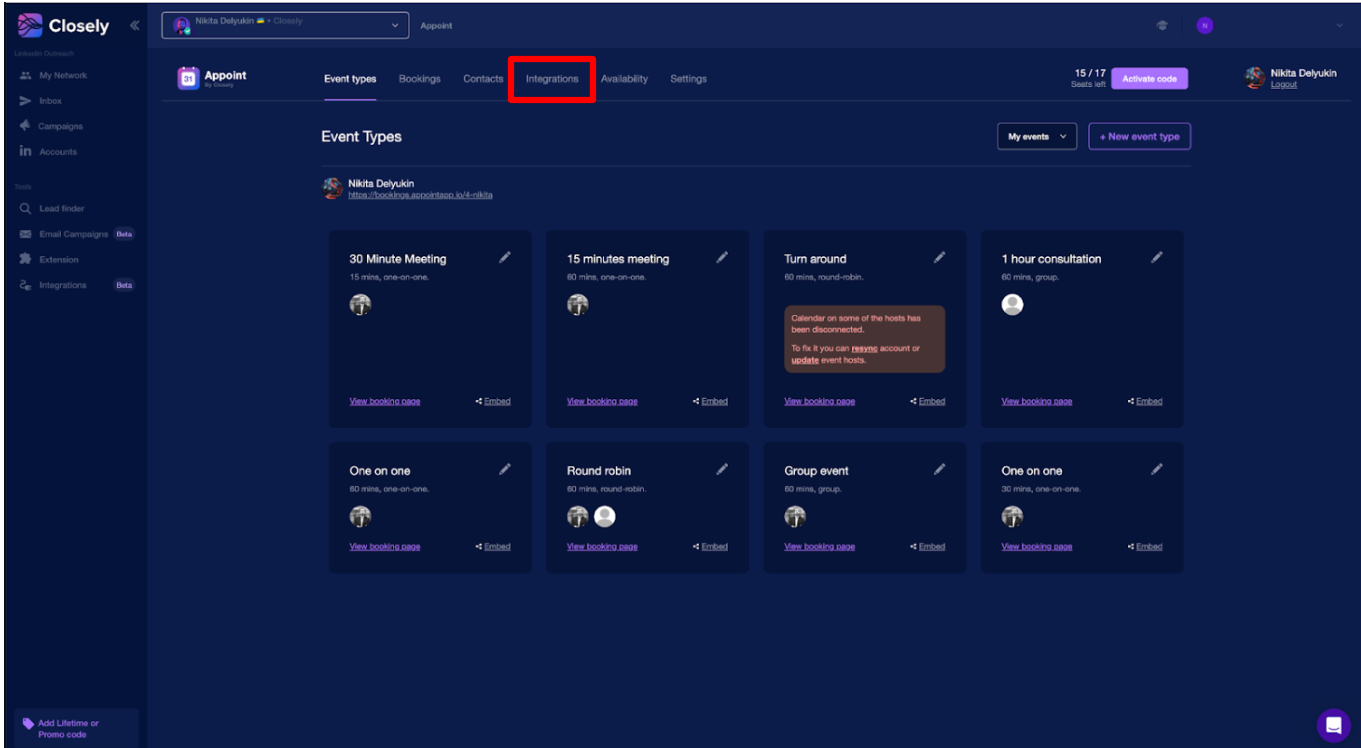Image resolution: width=1361 pixels, height=748 pixels.
Task: Click Activate code button
Action: pos(1149,79)
